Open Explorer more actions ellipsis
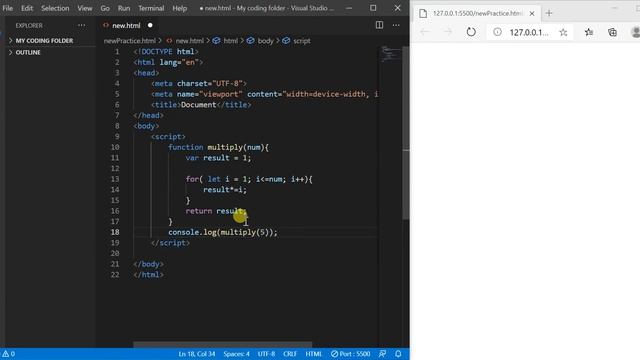Image resolution: width=640 pixels, height=360 pixels. pyautogui.click(x=82, y=25)
